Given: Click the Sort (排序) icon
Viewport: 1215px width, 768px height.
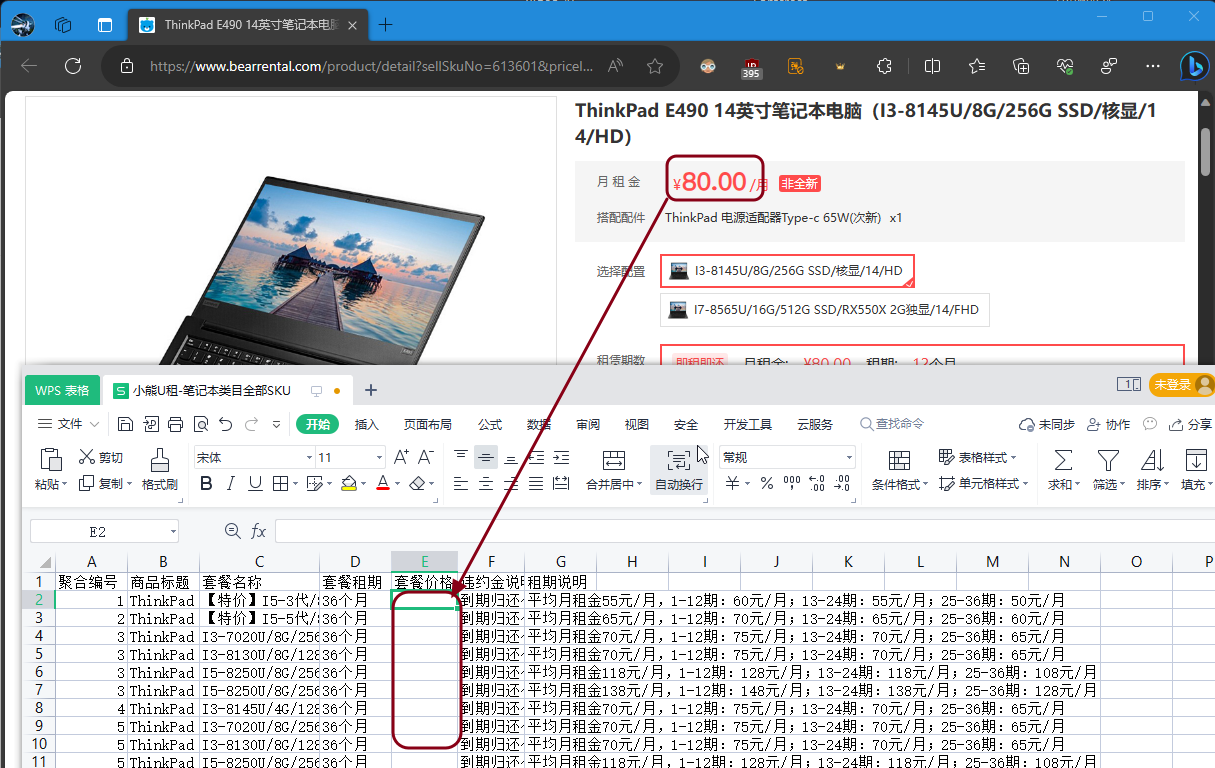Looking at the screenshot, I should pyautogui.click(x=1151, y=470).
